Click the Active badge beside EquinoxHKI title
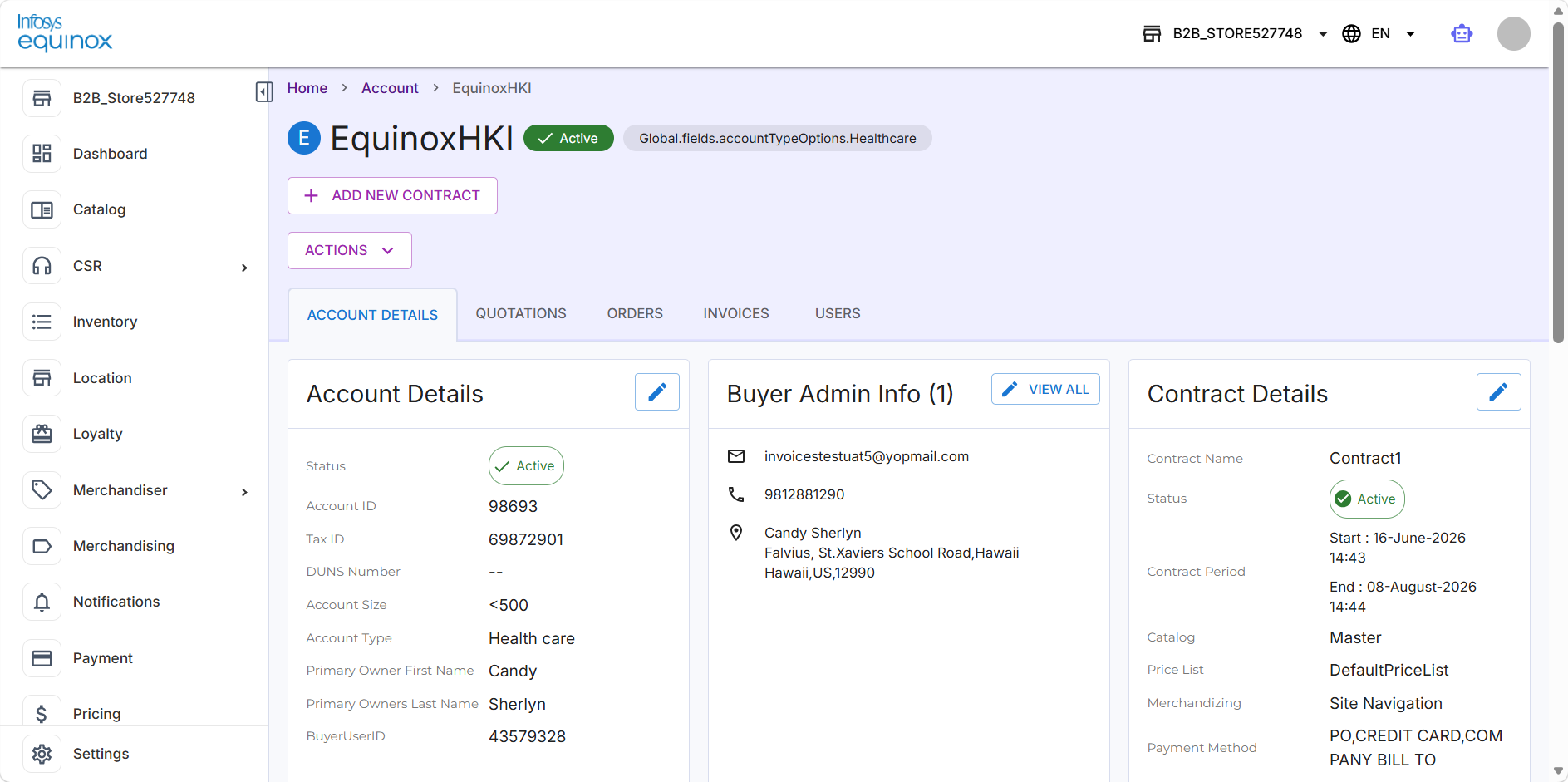Viewport: 1568px width, 782px height. point(568,138)
